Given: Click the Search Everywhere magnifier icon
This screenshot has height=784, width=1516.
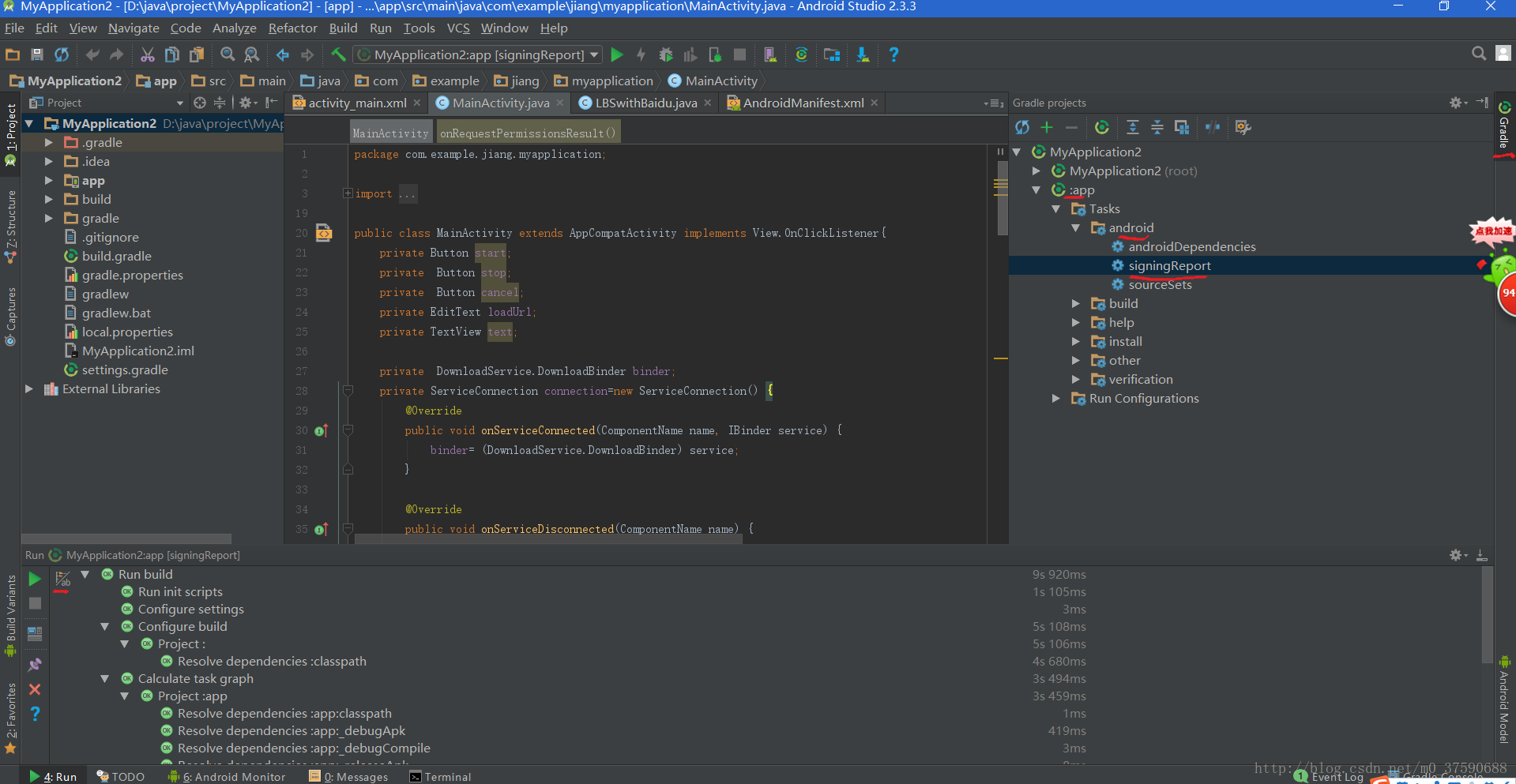Looking at the screenshot, I should [1479, 54].
